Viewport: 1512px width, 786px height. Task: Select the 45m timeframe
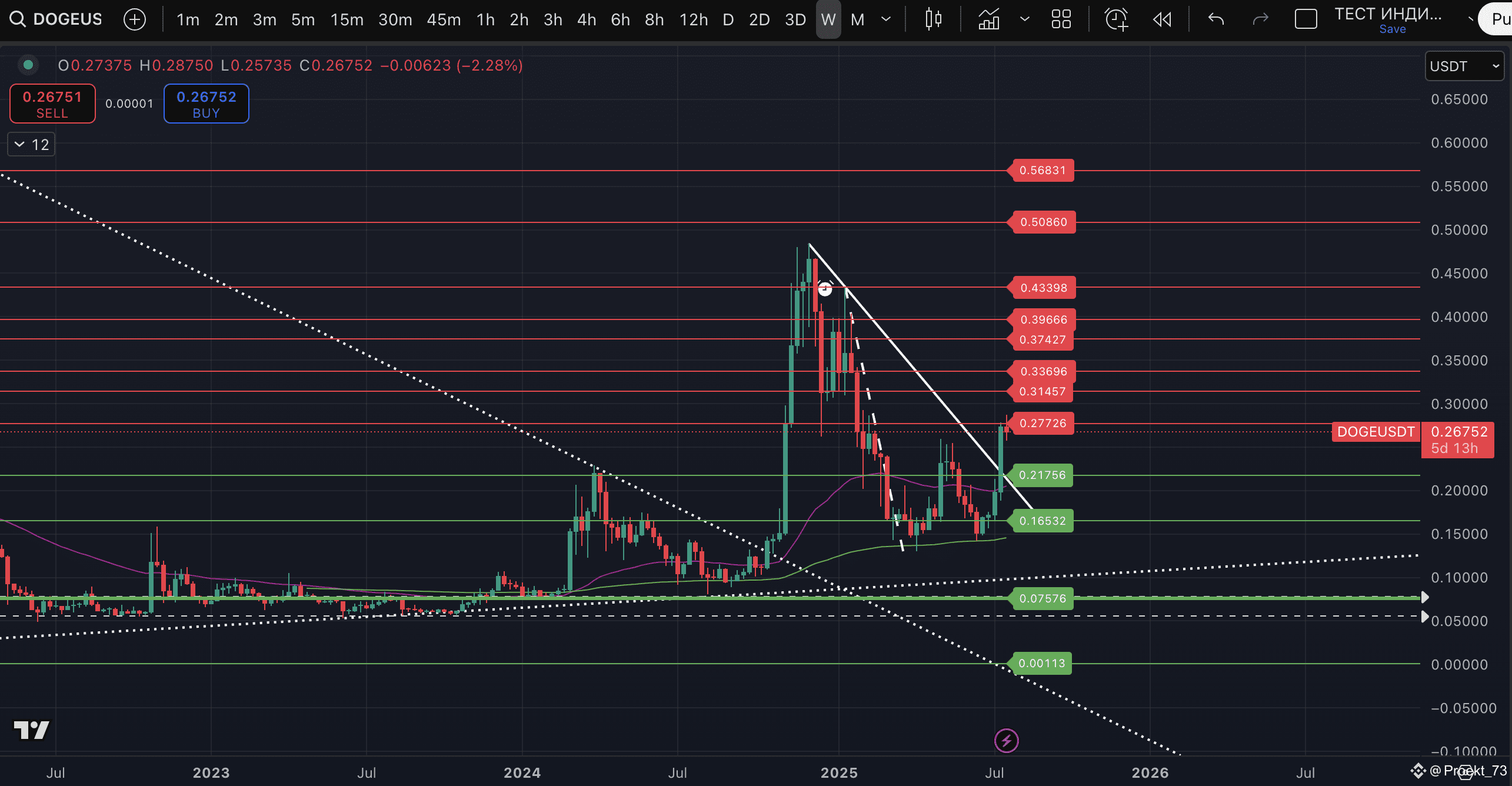444,19
